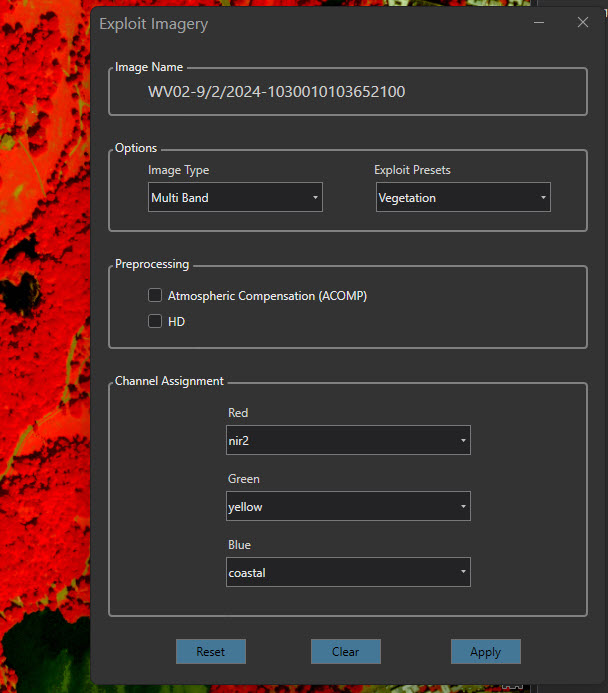Viewport: 608px width, 693px height.
Task: Minimize the Exploit Imagery dialog
Action: point(539,23)
